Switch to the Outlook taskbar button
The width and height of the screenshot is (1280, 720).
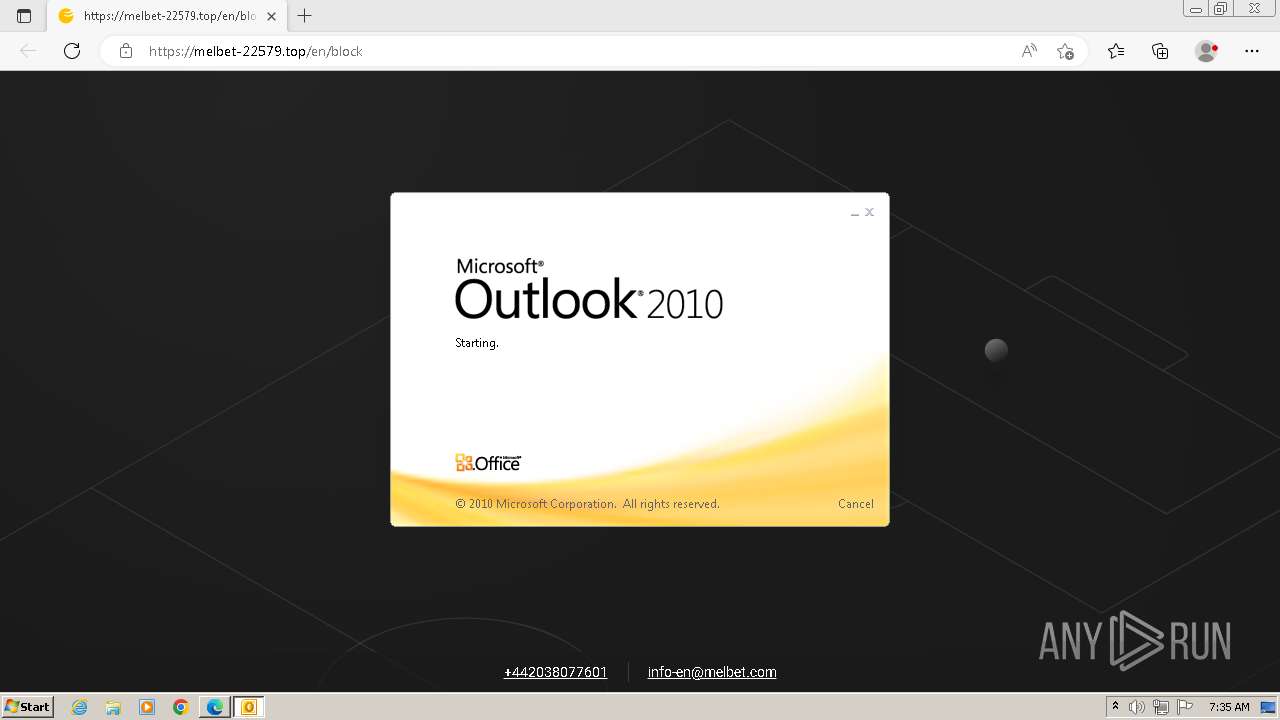click(249, 707)
